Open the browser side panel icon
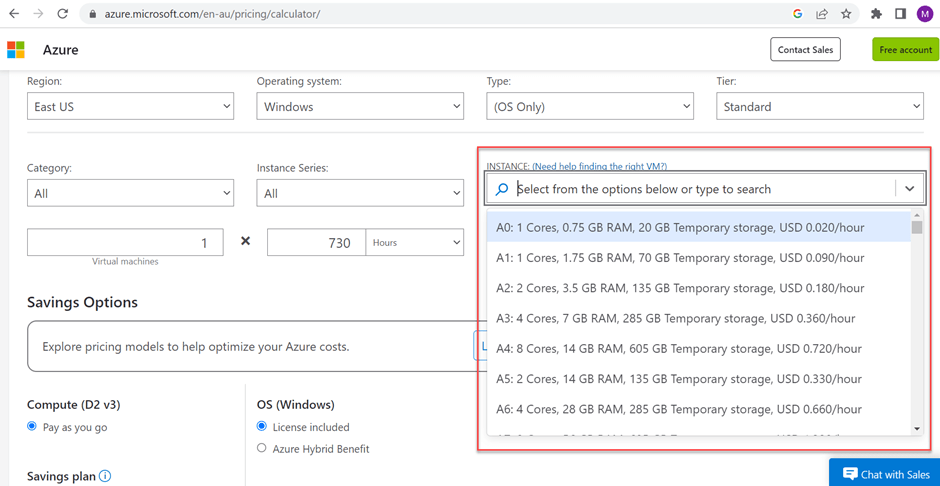 (x=900, y=14)
